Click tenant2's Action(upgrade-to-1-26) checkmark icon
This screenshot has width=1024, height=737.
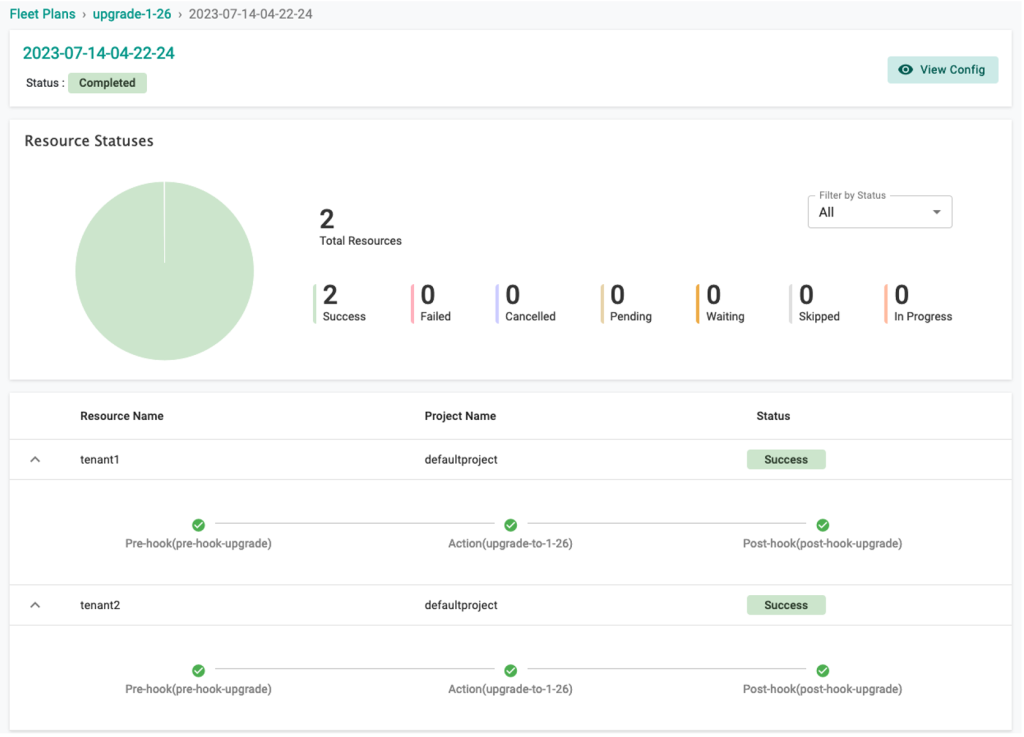510,670
